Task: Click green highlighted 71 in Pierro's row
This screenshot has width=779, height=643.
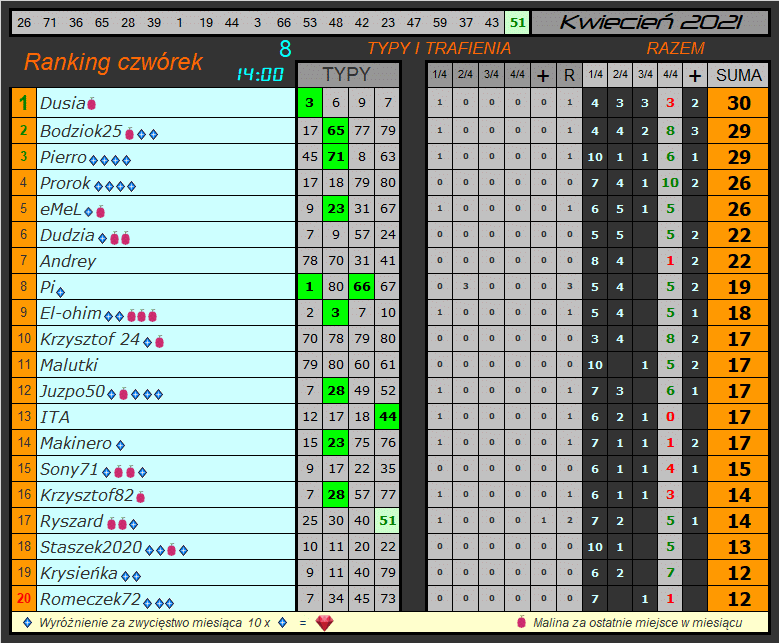Action: pos(336,157)
